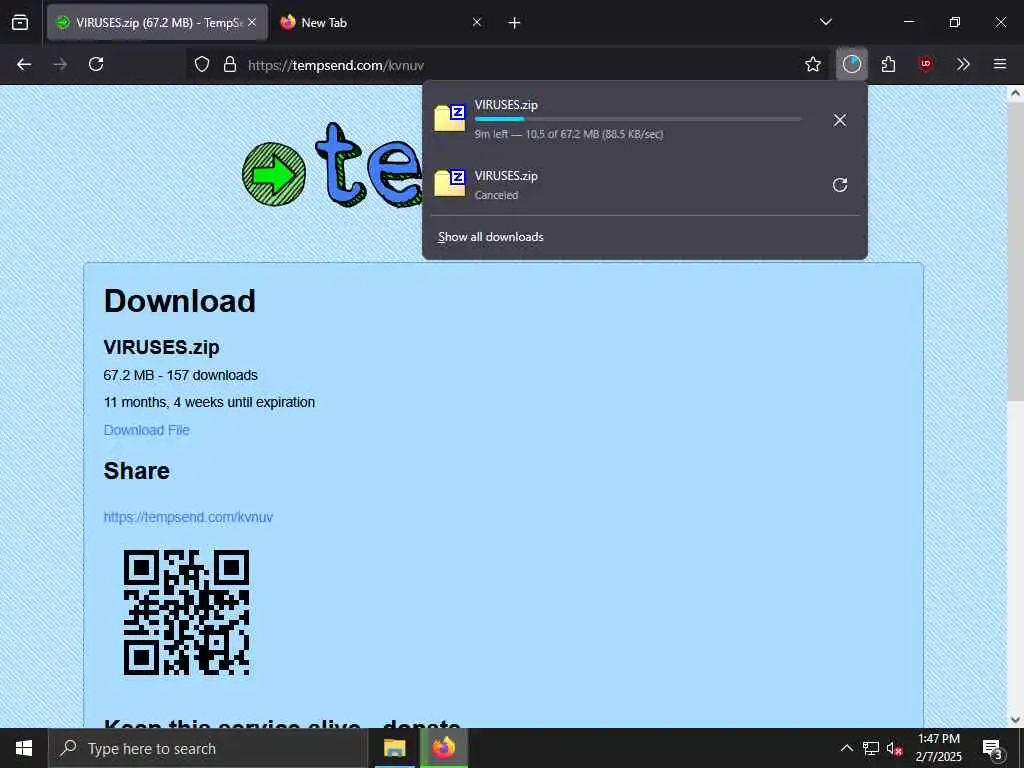
Task: Open the Firefox View icon
Action: click(x=20, y=23)
